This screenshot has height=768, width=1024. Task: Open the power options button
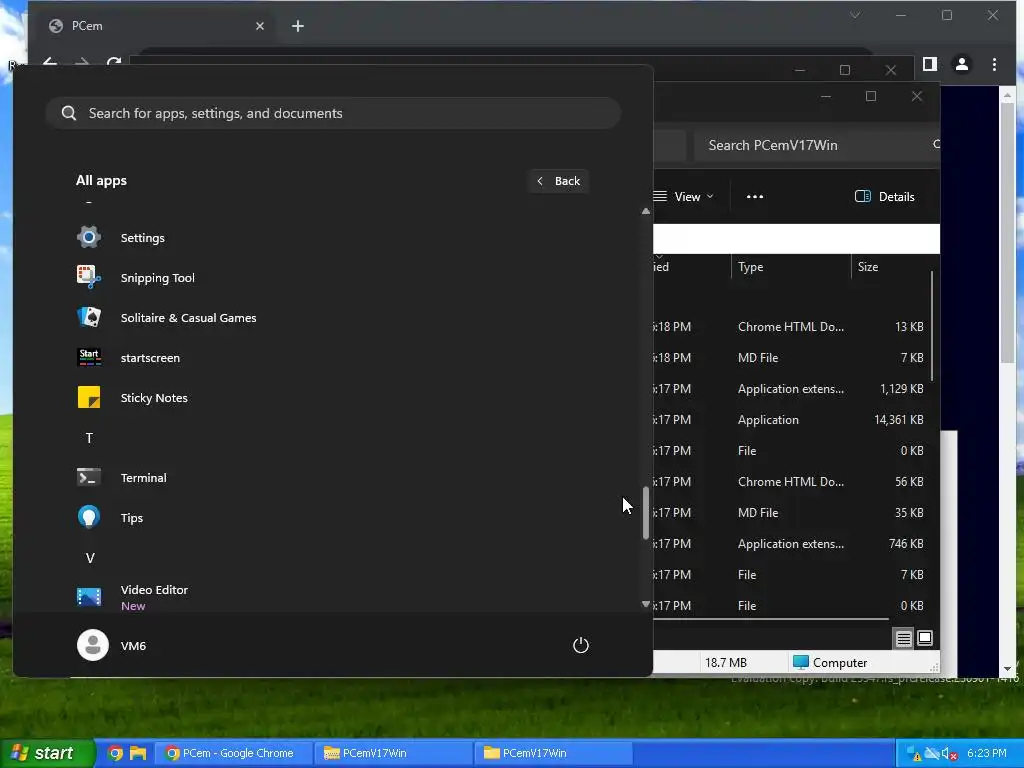[581, 645]
